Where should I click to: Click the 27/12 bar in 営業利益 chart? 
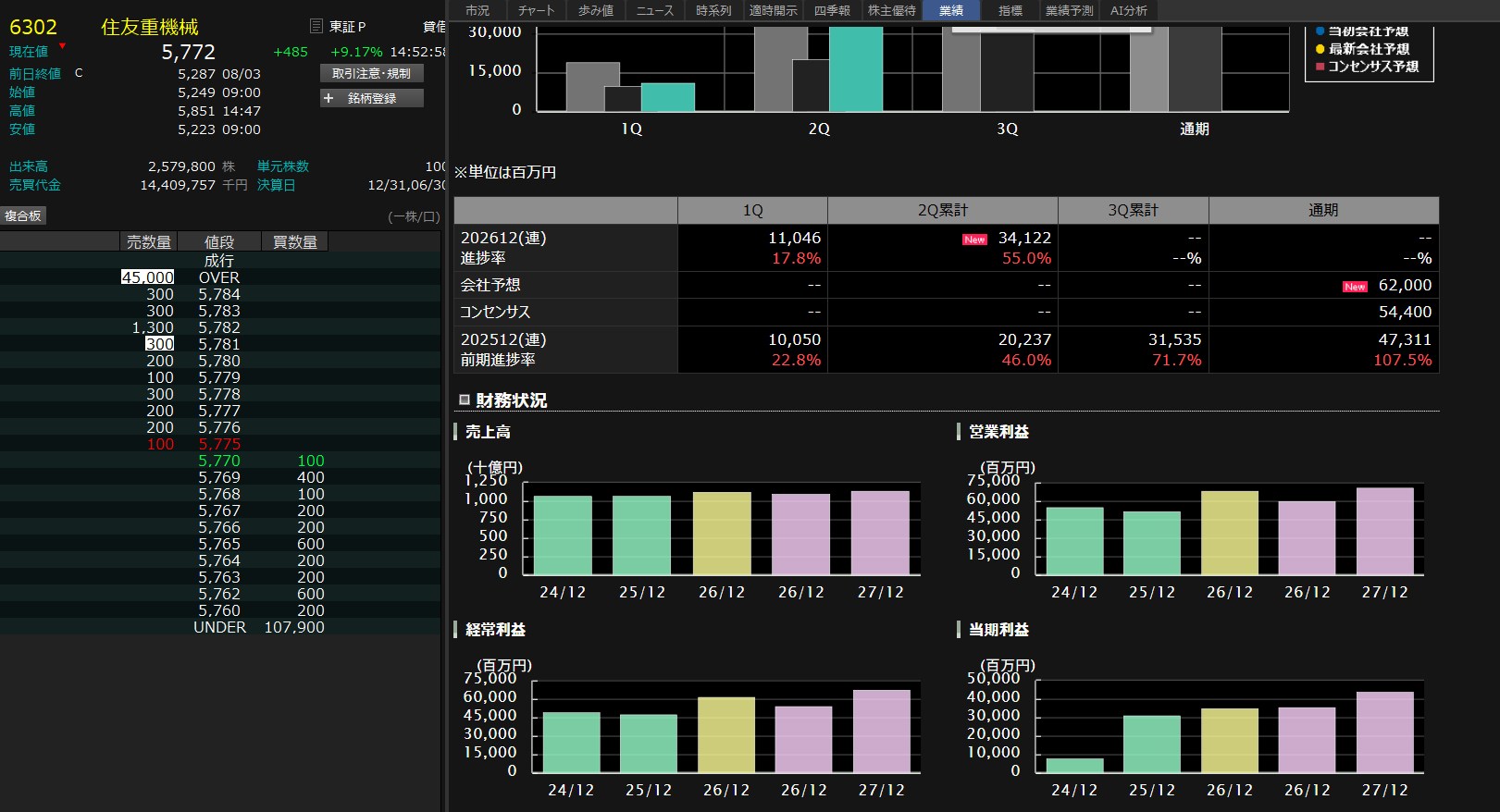[1384, 531]
